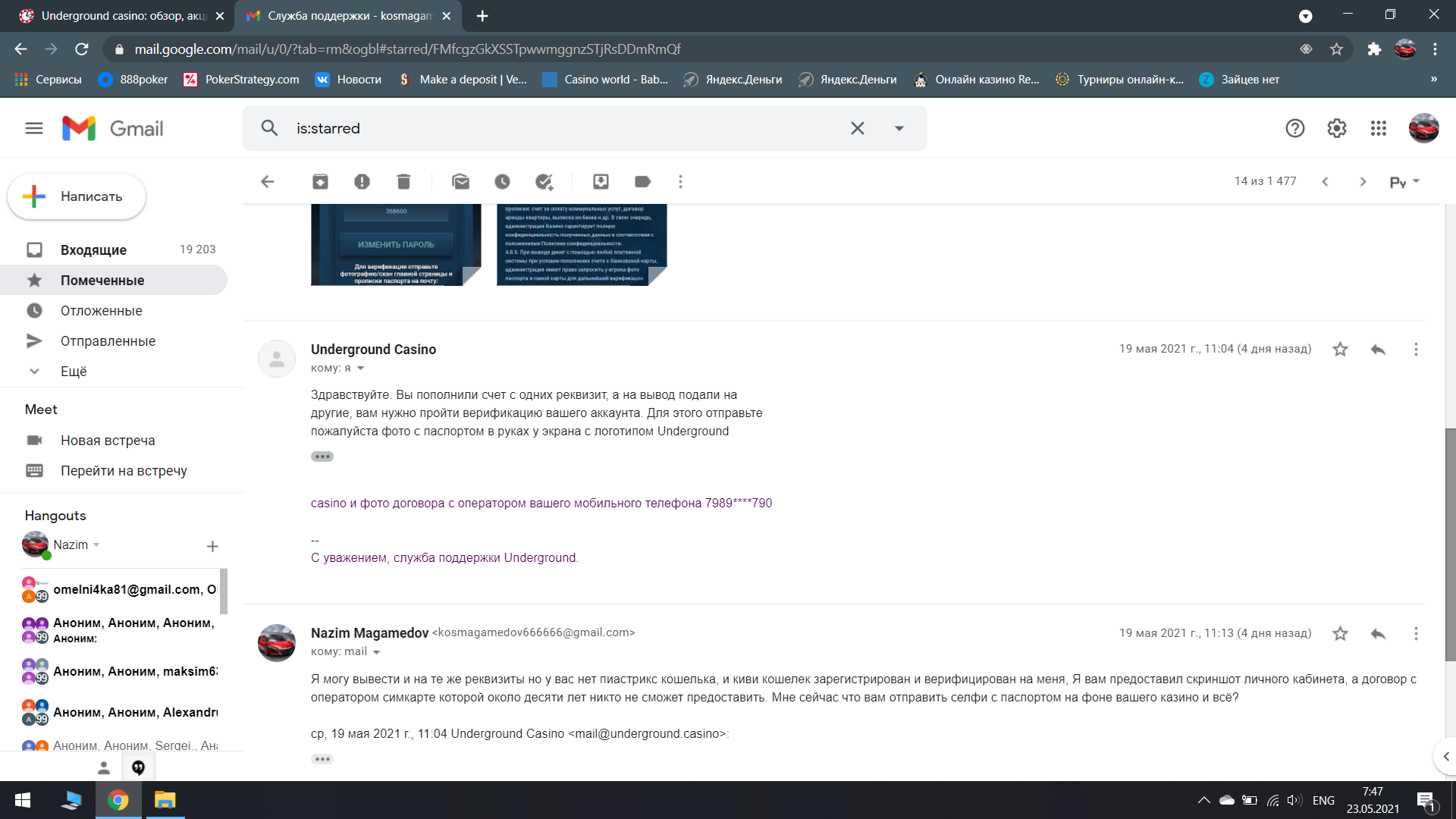Screen dimensions: 1456x819
Task: Open File Explorer from taskbar
Action: pyautogui.click(x=165, y=800)
